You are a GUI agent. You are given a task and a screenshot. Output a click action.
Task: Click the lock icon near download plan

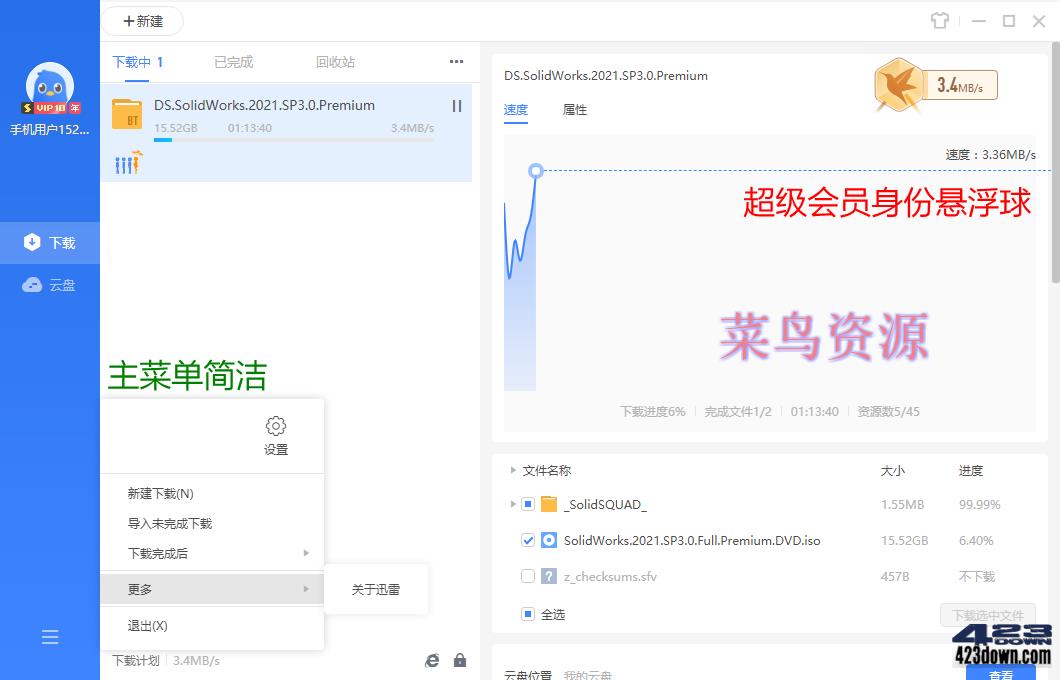point(460,660)
